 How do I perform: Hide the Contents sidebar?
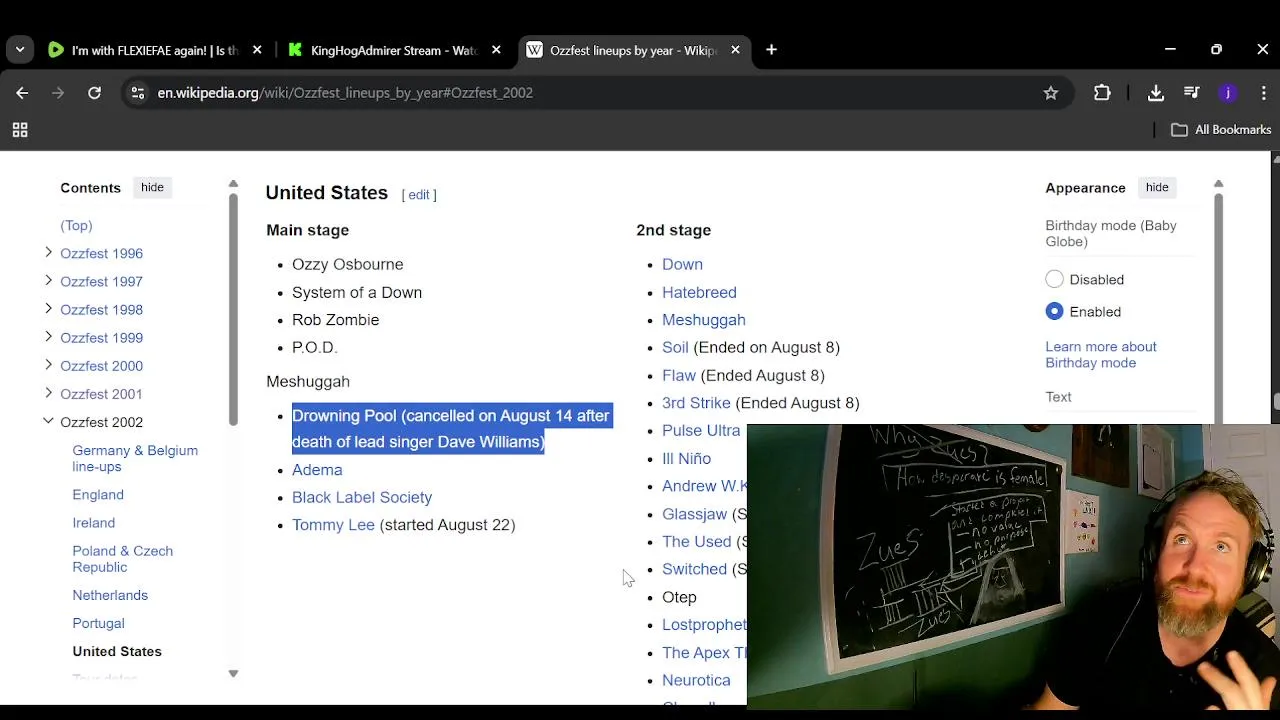click(152, 188)
